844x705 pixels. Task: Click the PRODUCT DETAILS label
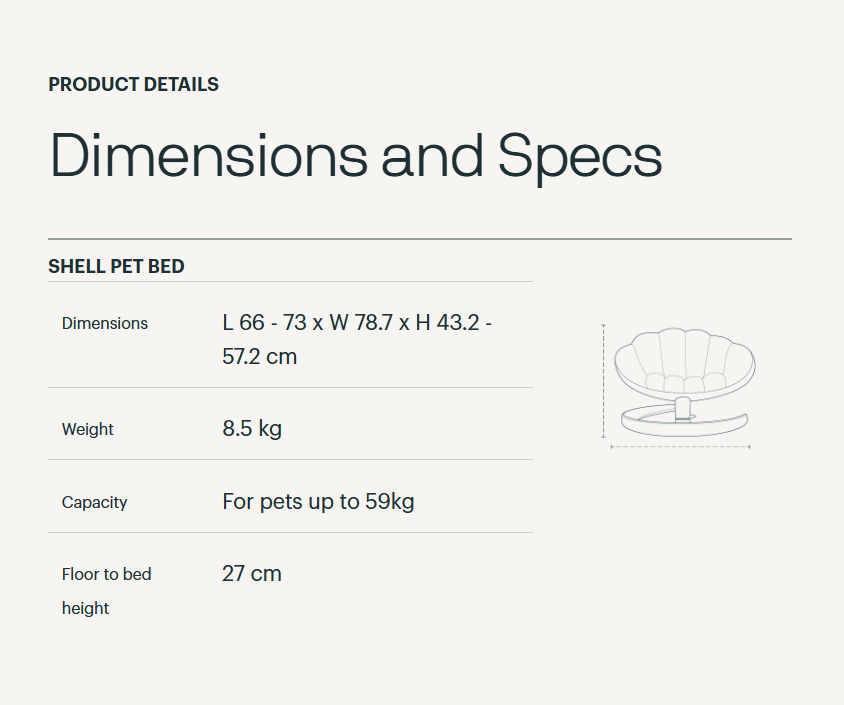133,85
